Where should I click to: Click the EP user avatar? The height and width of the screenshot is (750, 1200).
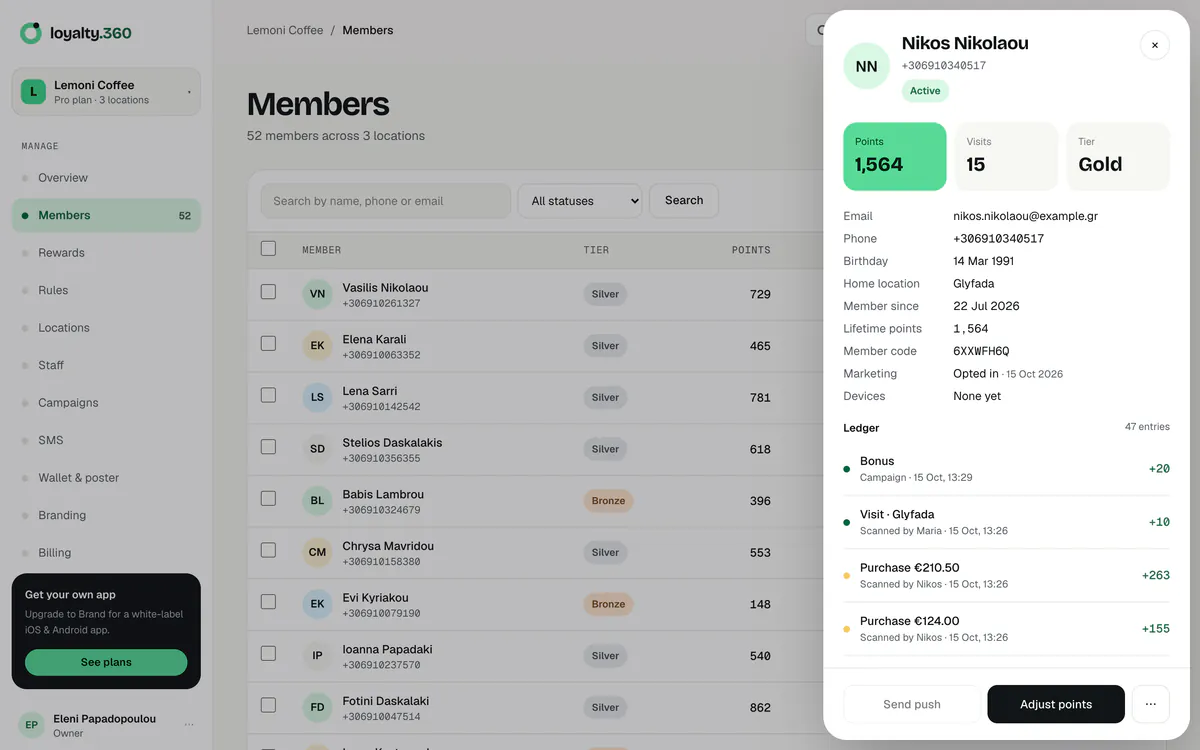[32, 725]
